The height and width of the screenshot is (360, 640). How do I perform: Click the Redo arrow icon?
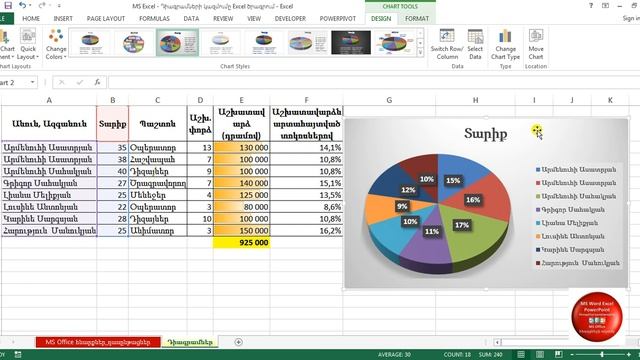pyautogui.click(x=42, y=5)
